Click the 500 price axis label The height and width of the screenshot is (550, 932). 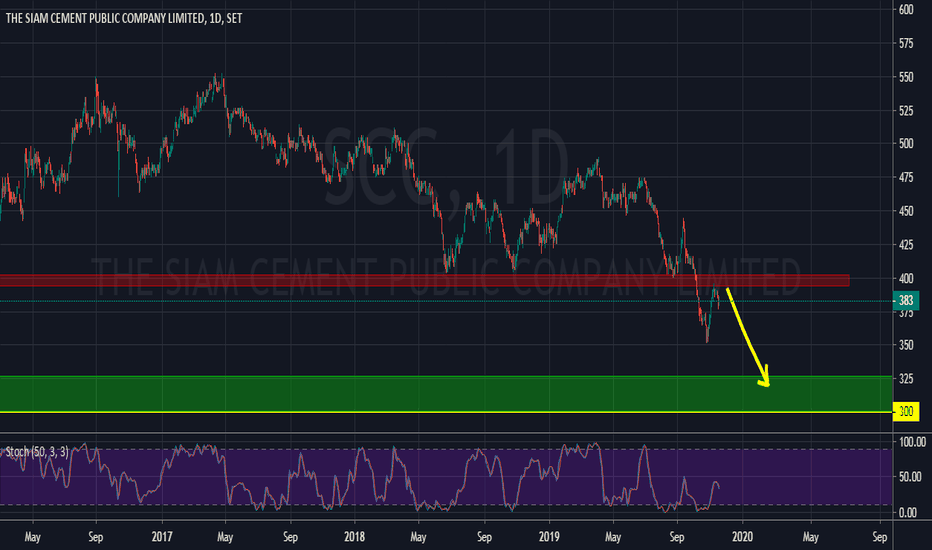906,144
